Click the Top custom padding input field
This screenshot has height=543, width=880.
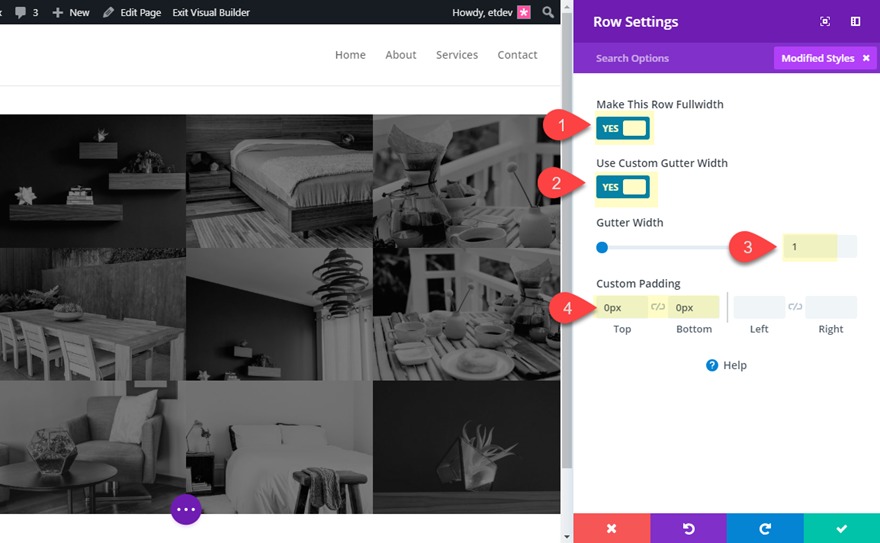click(622, 307)
